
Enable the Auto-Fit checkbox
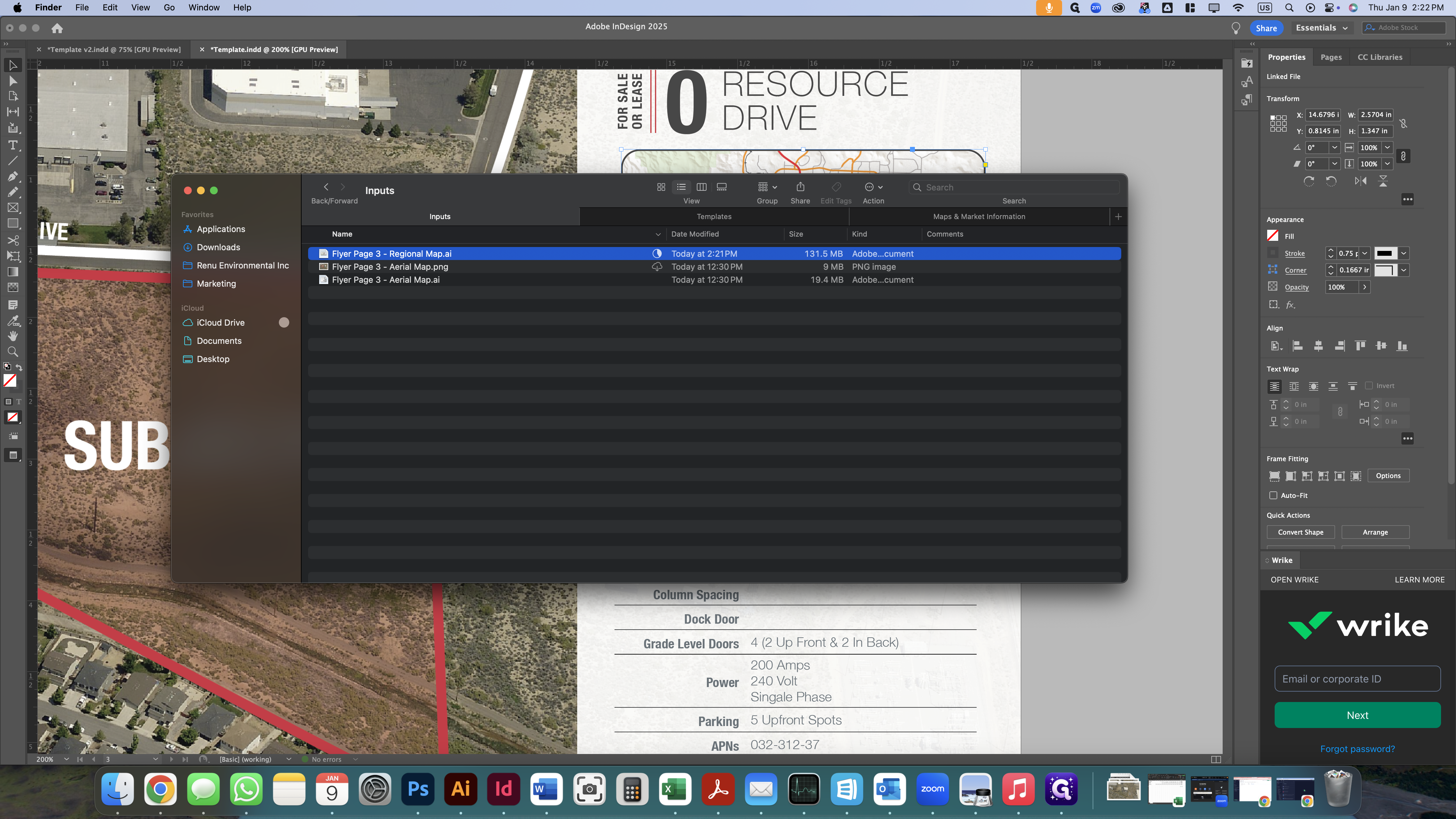tap(1273, 495)
